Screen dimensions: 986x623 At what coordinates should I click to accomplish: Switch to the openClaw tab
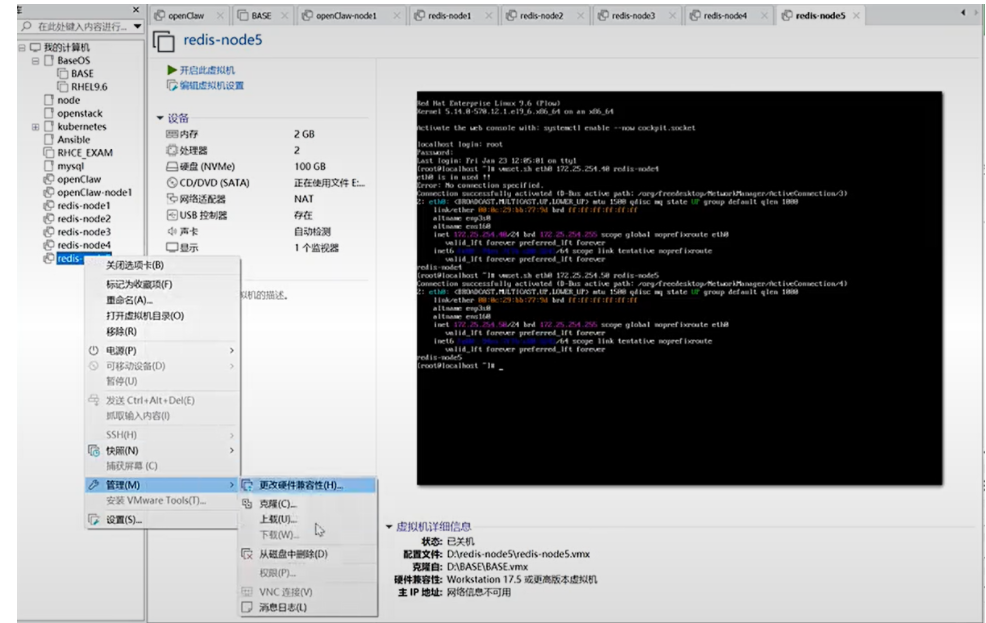pyautogui.click(x=187, y=15)
